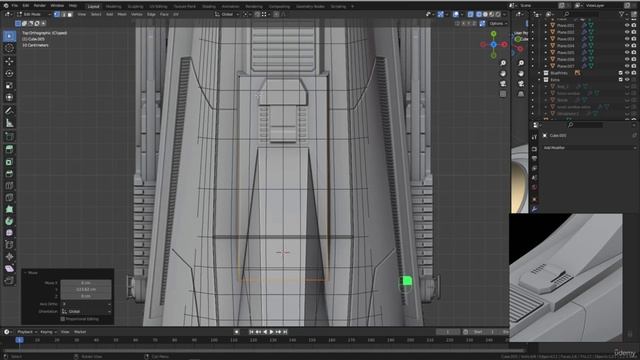Select the Shrink/Fatten tool
This screenshot has width=640, height=360.
click(9, 256)
